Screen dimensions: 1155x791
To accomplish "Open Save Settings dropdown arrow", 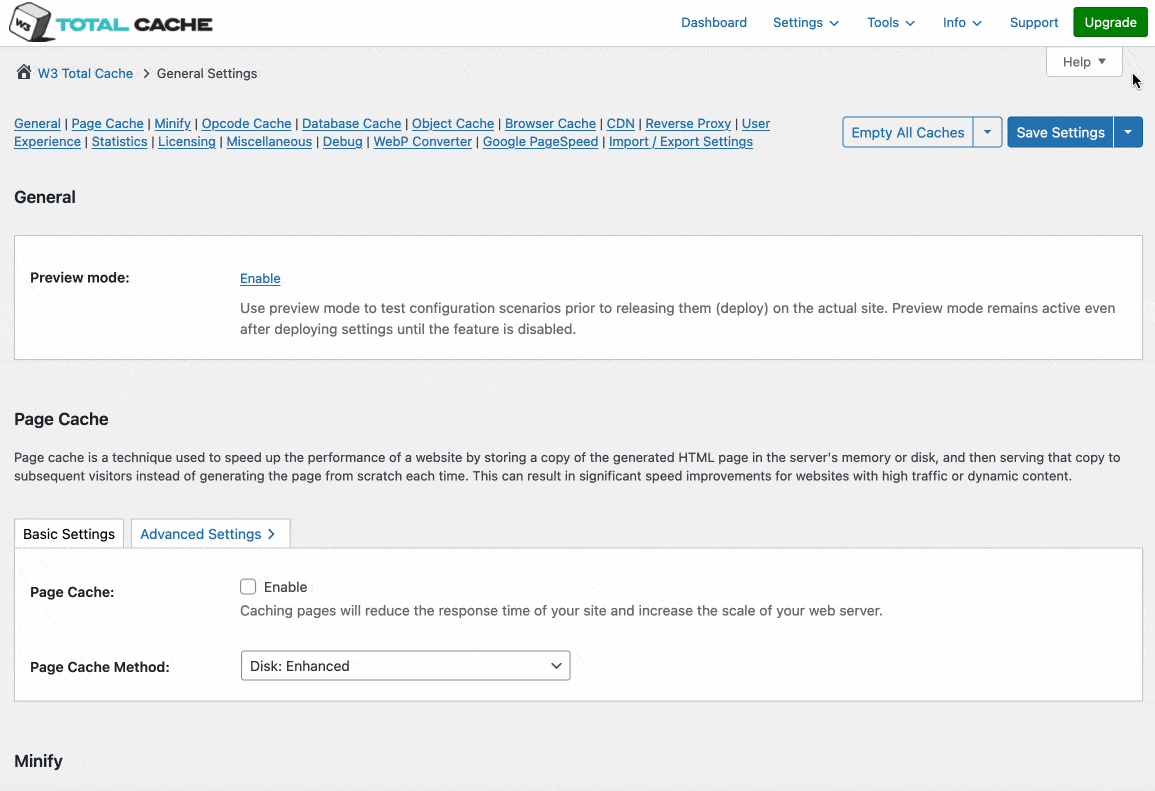I will 1128,133.
